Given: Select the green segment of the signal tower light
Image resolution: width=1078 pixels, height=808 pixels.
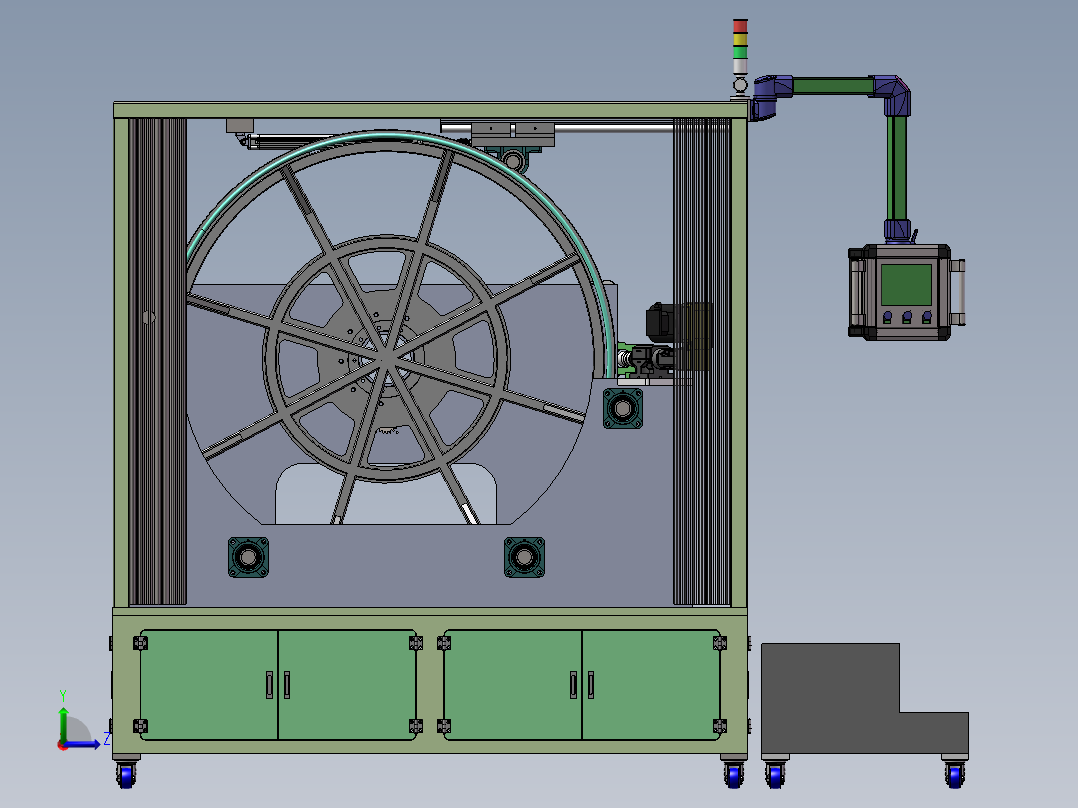Looking at the screenshot, I should click(x=740, y=52).
